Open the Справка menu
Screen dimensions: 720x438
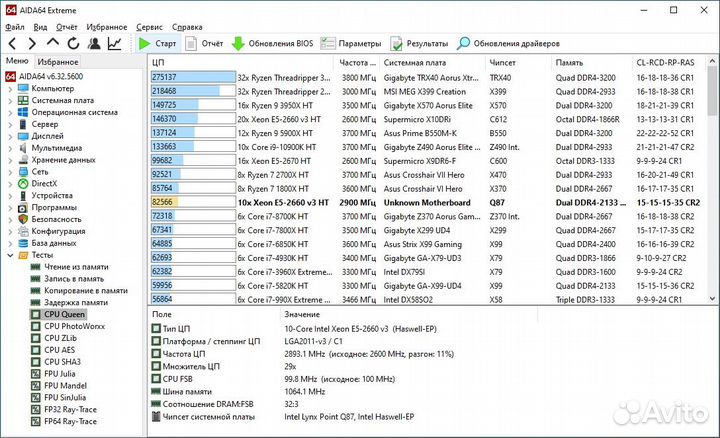187,27
